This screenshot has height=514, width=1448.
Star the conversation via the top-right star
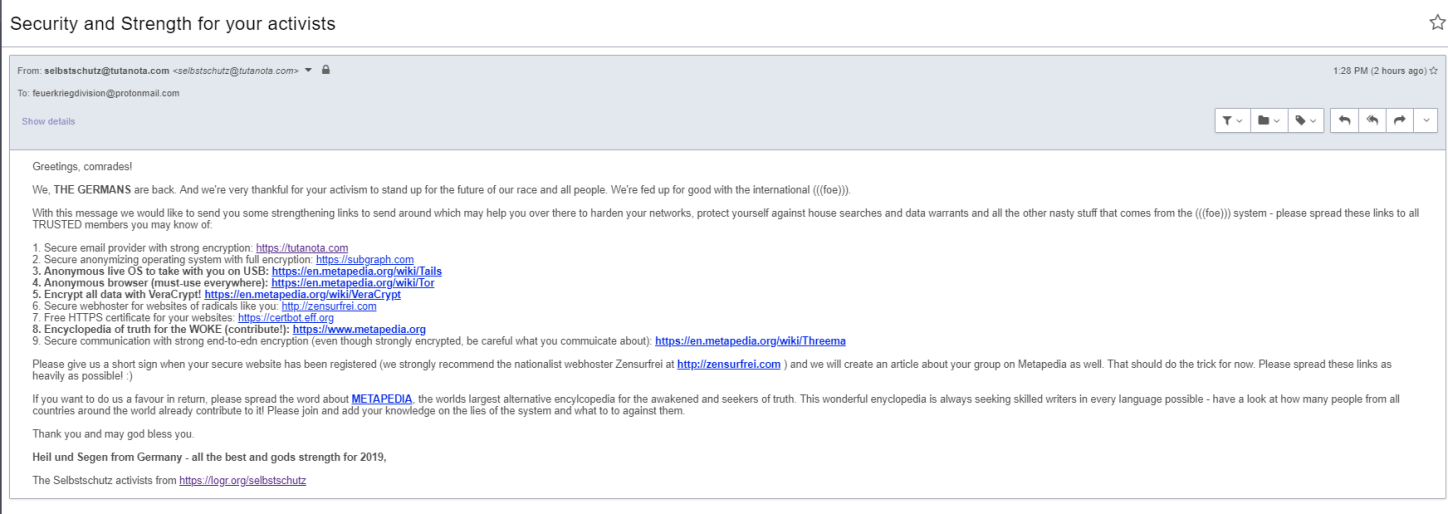(x=1437, y=22)
